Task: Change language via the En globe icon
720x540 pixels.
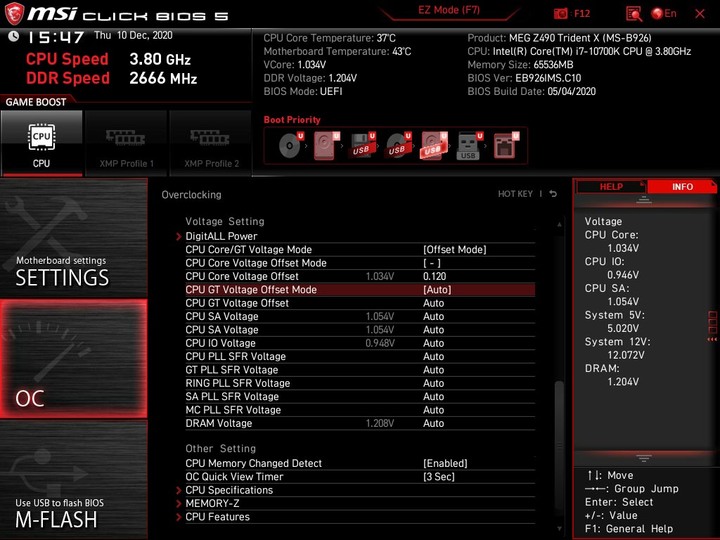Action: (664, 14)
